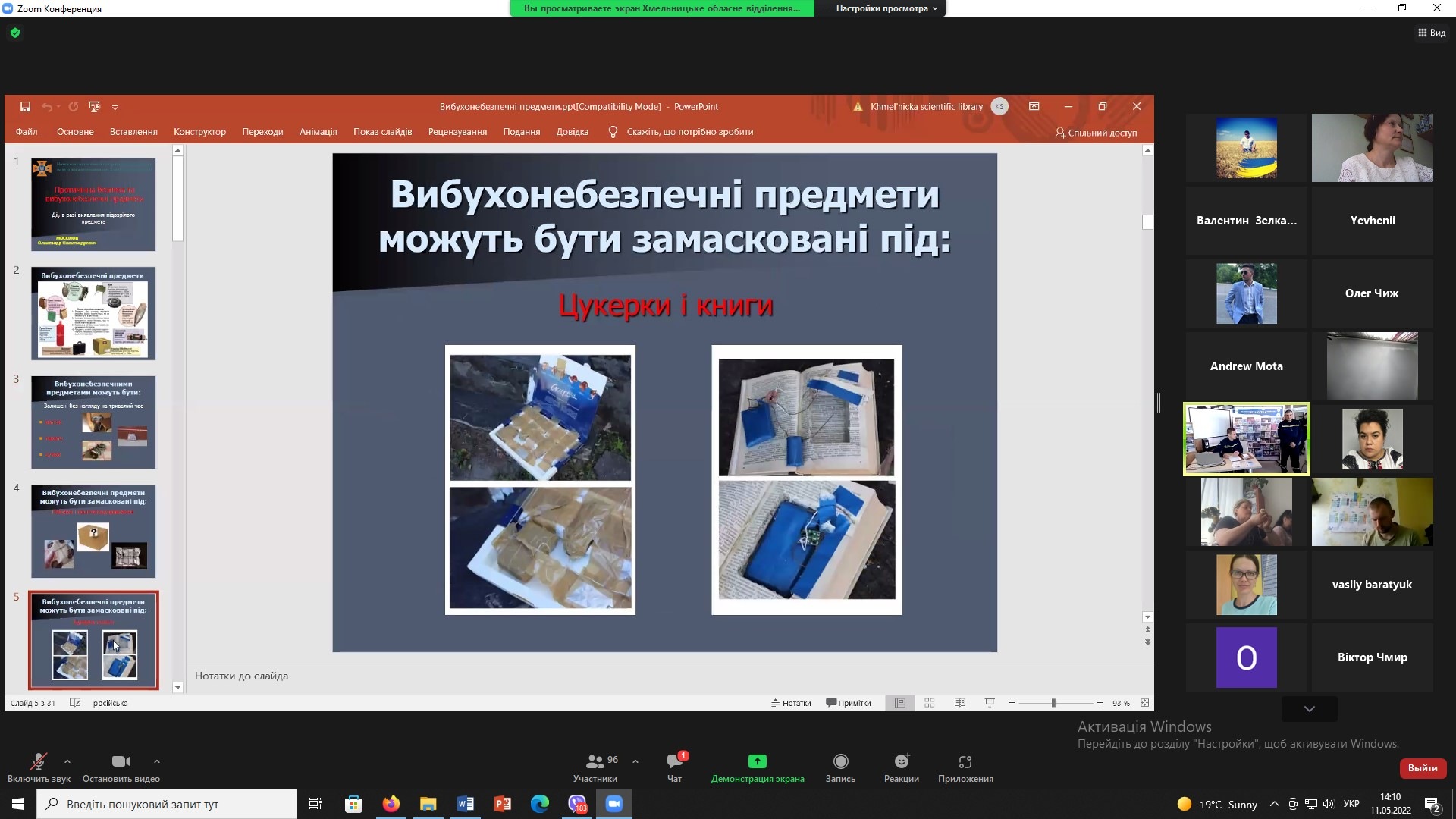Screen dimensions: 1456x819
Task: Click the Share Screen (Демонстрация экрана) icon
Action: tap(757, 761)
